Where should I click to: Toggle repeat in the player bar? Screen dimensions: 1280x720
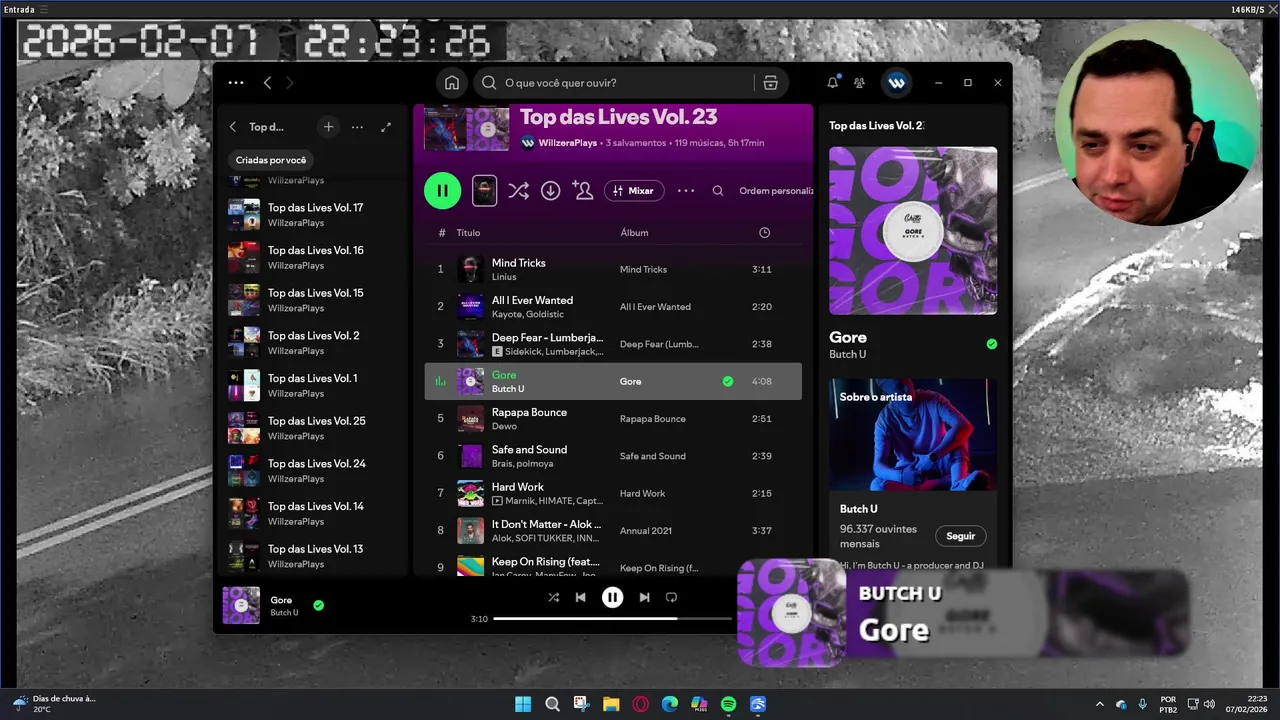click(671, 597)
